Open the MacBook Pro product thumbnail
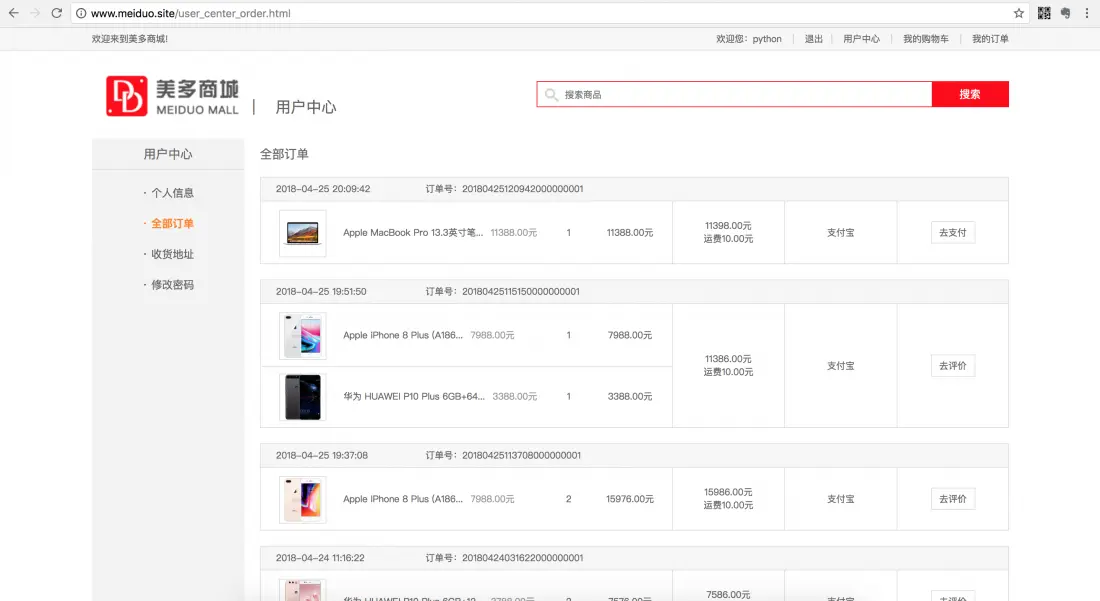This screenshot has width=1100, height=601. (302, 233)
